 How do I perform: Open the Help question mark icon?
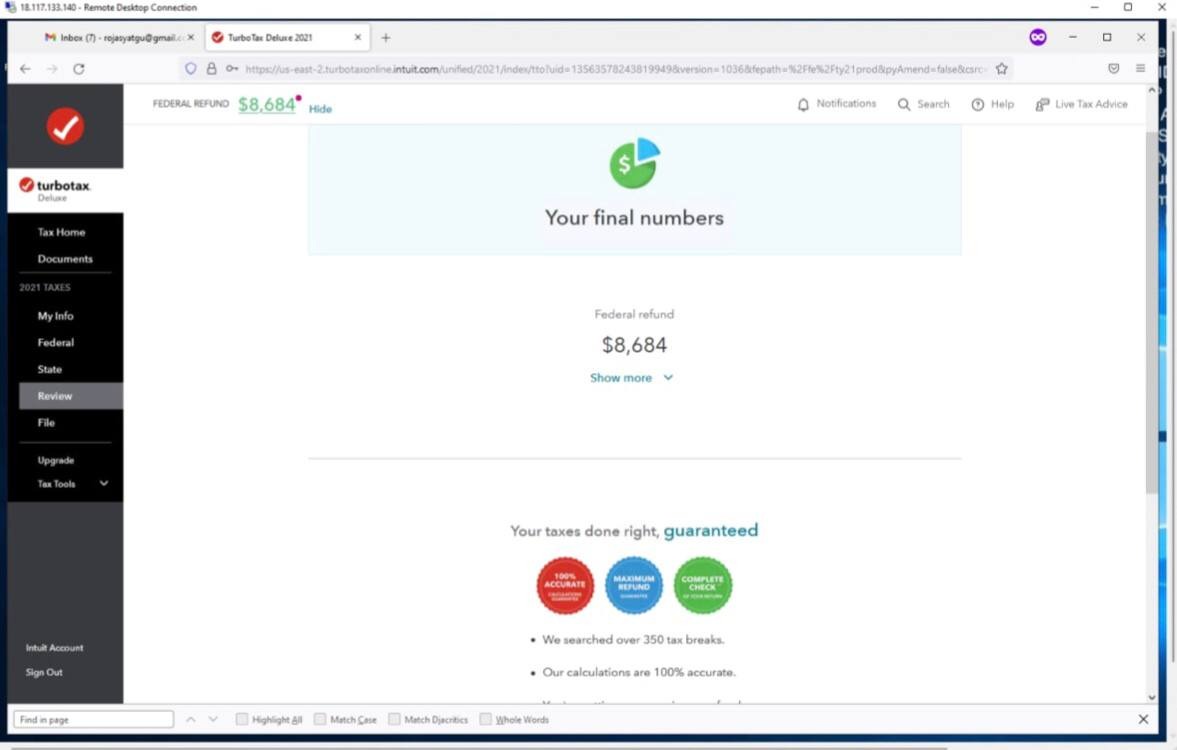point(977,104)
